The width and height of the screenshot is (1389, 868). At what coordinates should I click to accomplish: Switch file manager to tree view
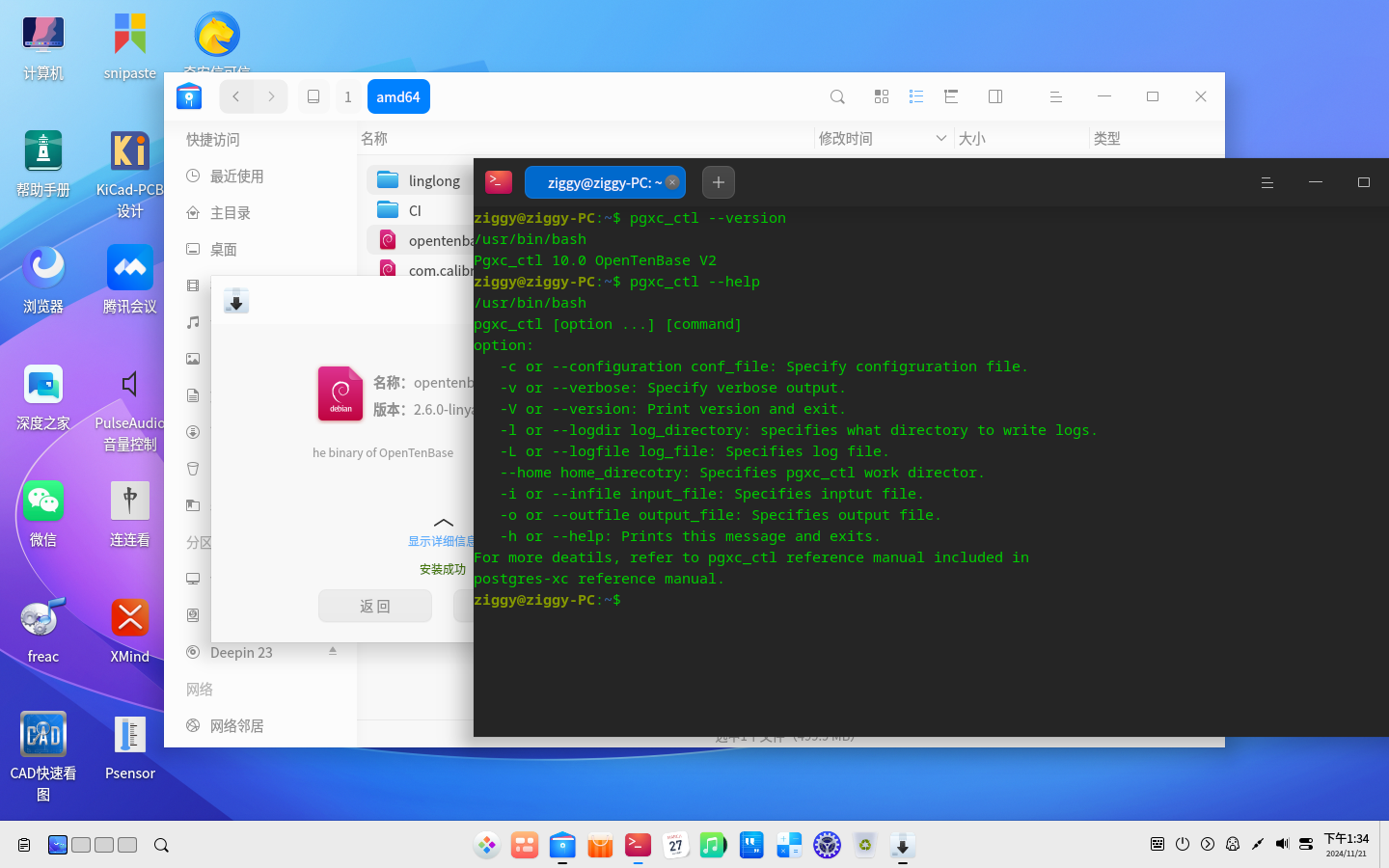coord(951,96)
